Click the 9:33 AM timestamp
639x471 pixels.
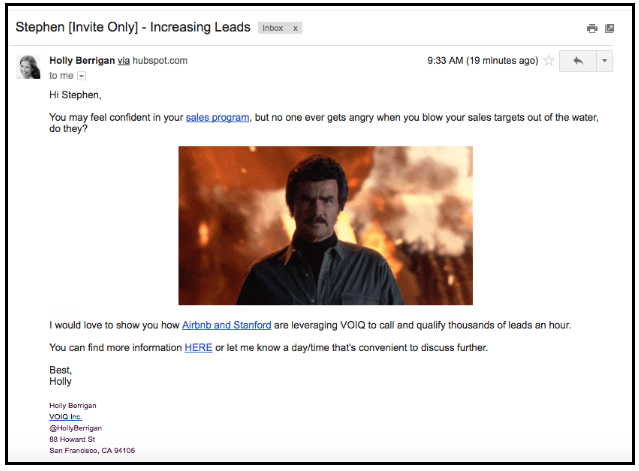pyautogui.click(x=482, y=61)
